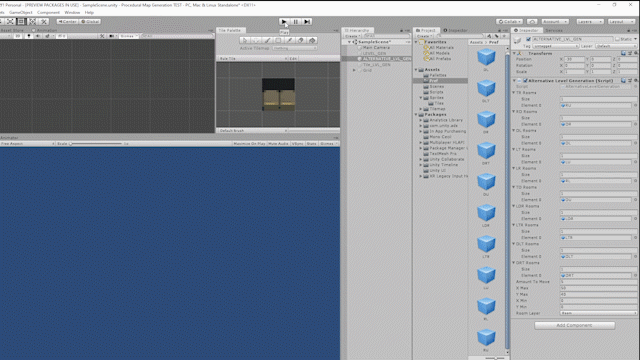The height and width of the screenshot is (360, 640).
Task: Click the Project asset list scrollbar
Action: (507, 201)
